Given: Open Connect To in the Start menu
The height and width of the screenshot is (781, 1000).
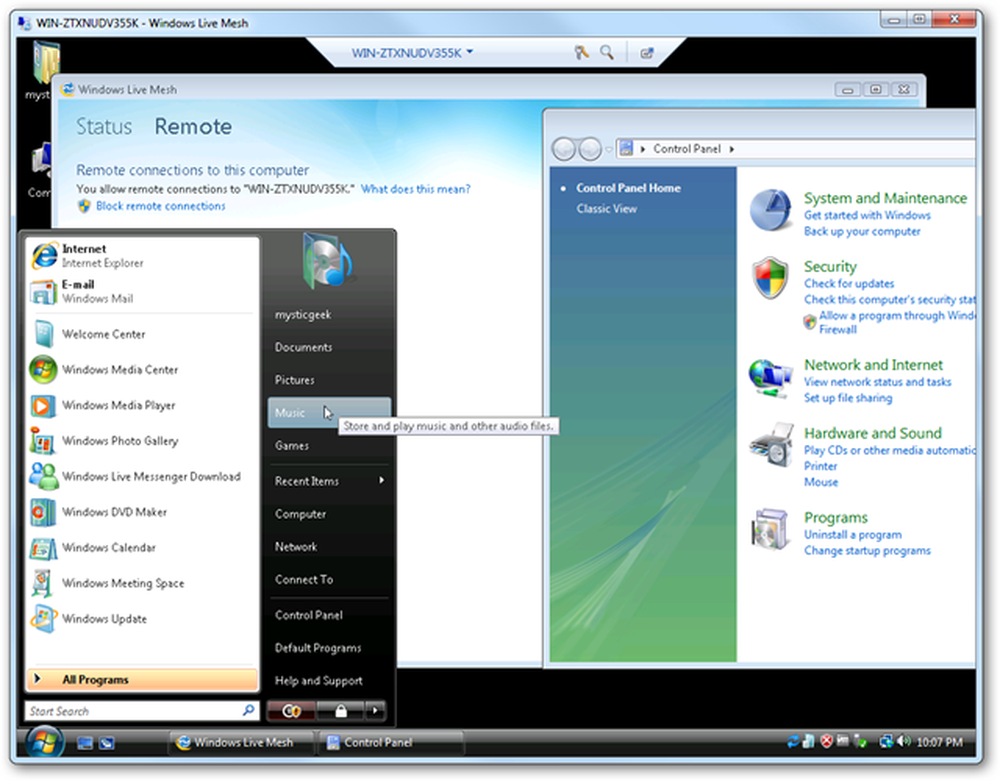Looking at the screenshot, I should (x=329, y=580).
